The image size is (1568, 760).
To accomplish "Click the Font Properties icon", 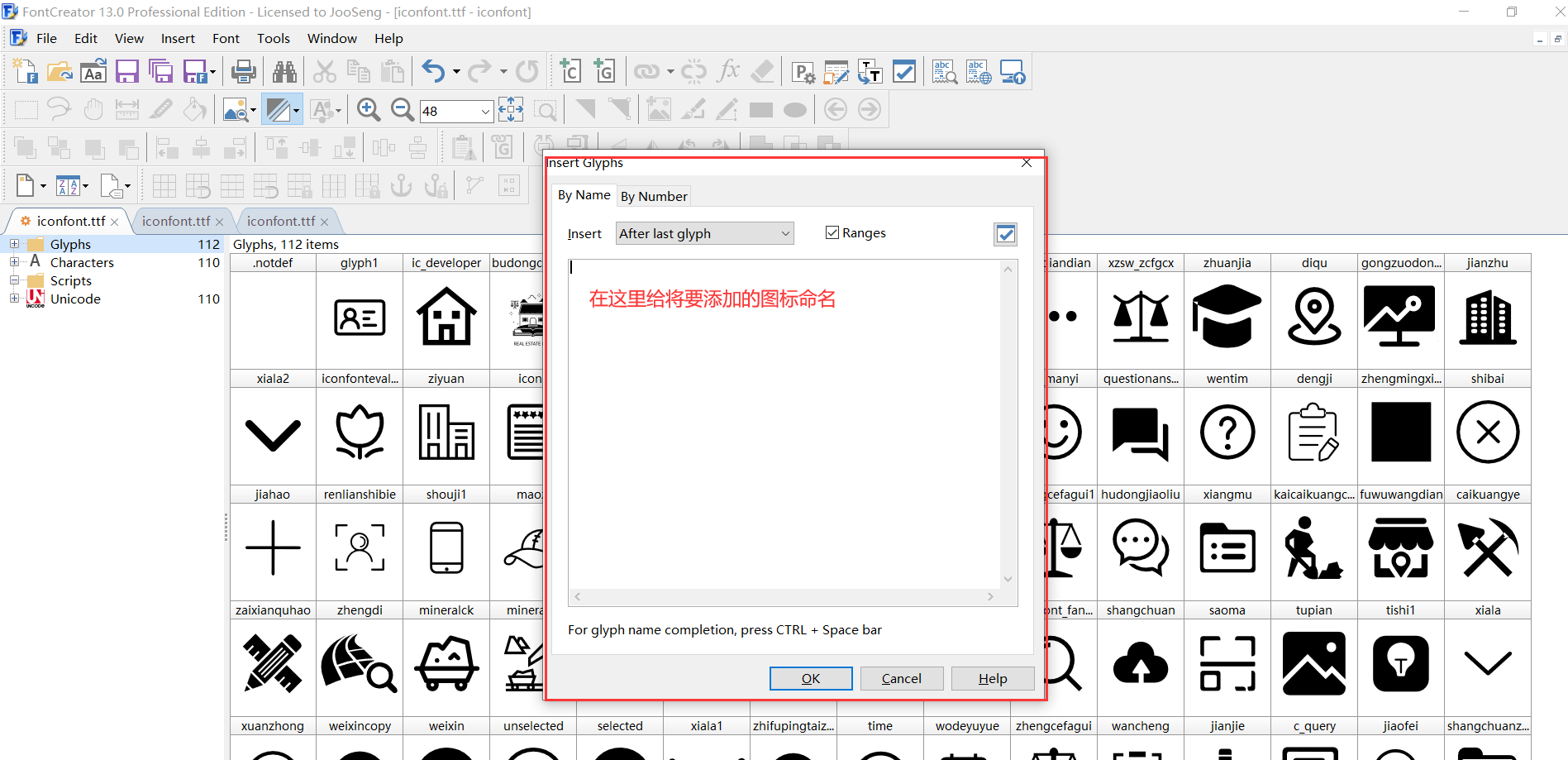I will tap(803, 72).
